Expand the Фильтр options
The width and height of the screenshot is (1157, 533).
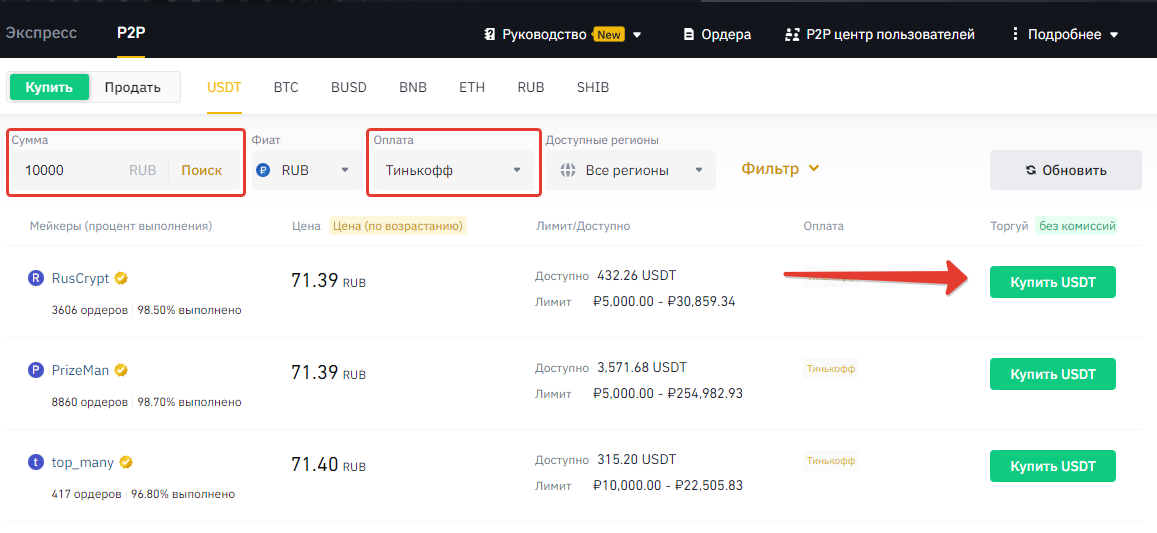780,169
